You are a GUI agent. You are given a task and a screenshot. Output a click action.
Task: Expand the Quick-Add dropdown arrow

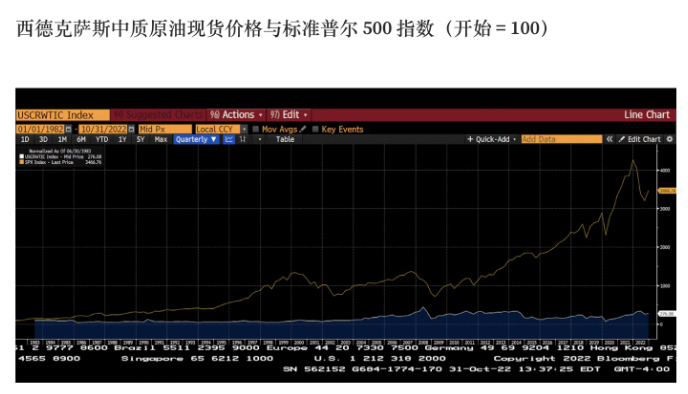pos(514,139)
